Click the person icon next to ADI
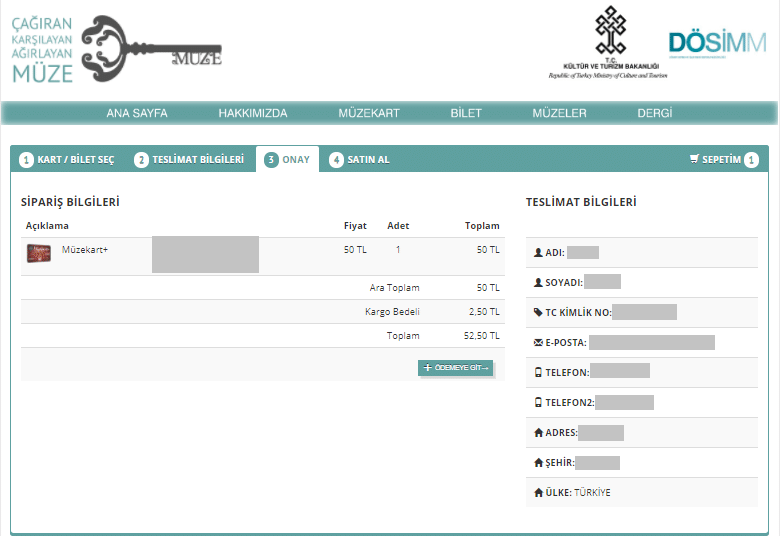 tap(538, 252)
